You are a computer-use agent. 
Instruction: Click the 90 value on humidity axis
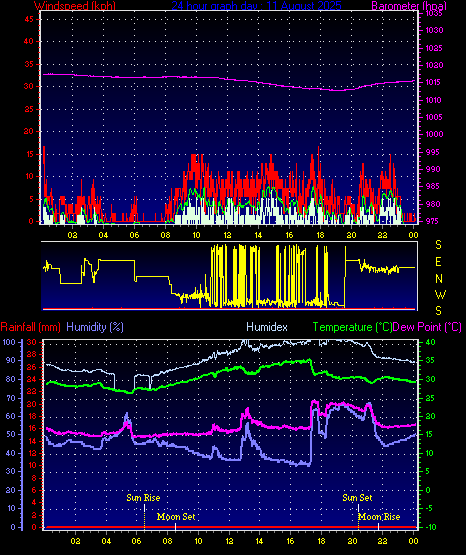click(x=11, y=360)
